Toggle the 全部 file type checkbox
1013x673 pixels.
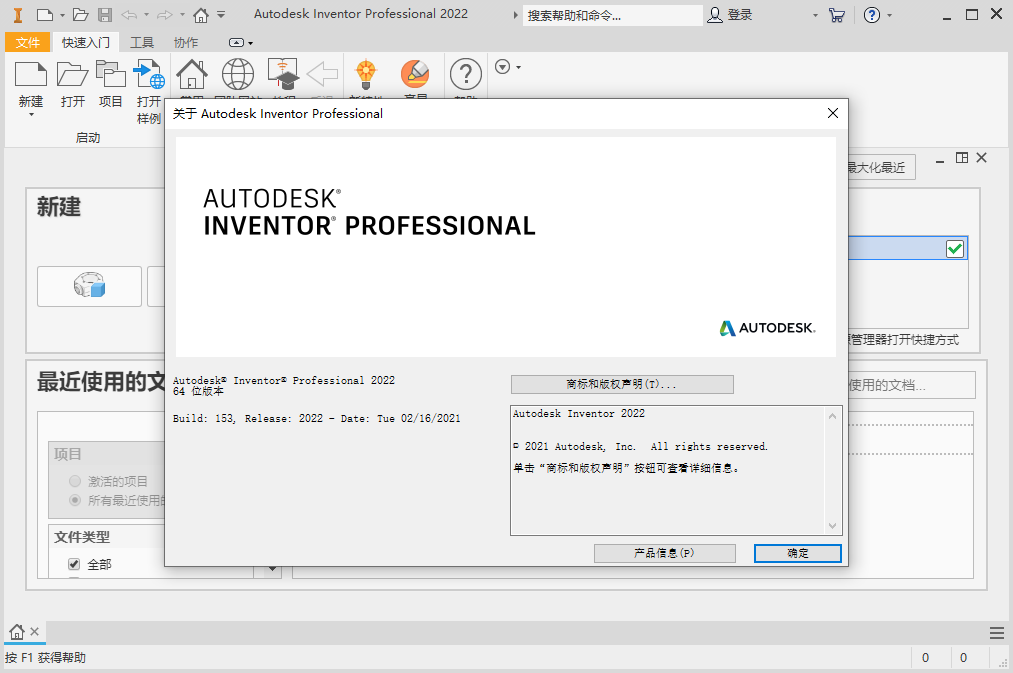(x=73, y=563)
